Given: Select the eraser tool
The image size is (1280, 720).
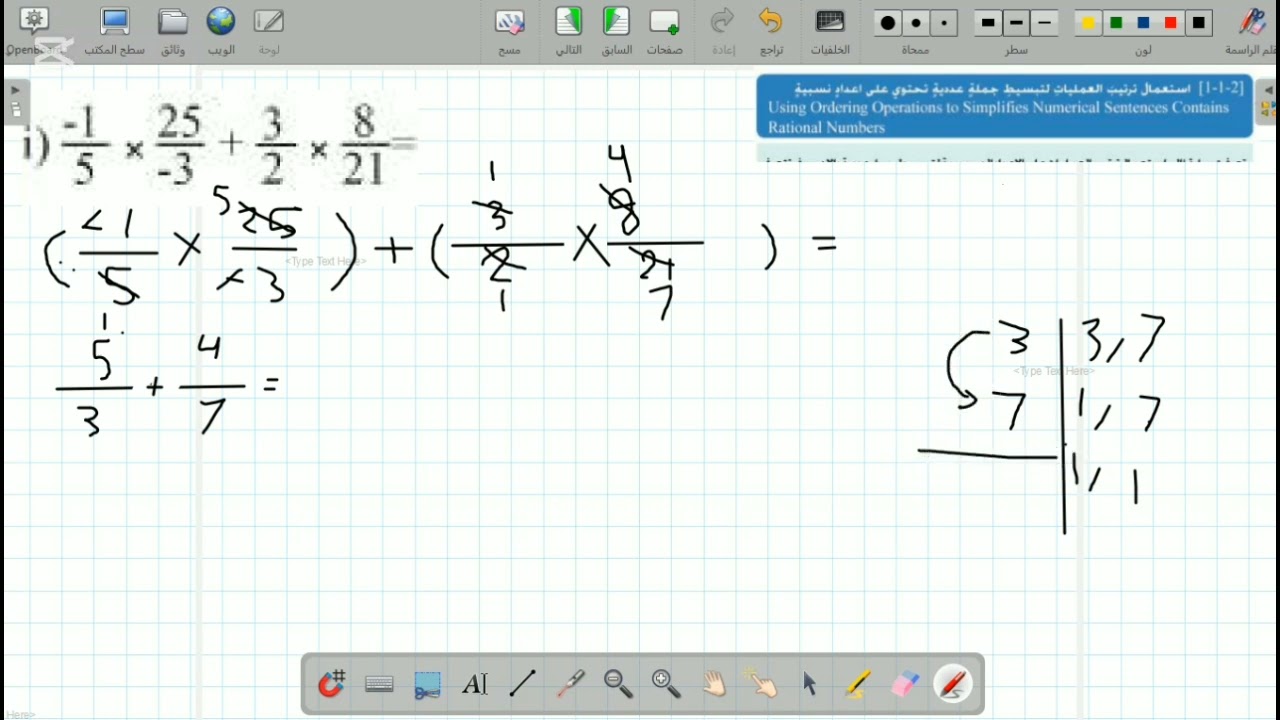Looking at the screenshot, I should [x=905, y=684].
